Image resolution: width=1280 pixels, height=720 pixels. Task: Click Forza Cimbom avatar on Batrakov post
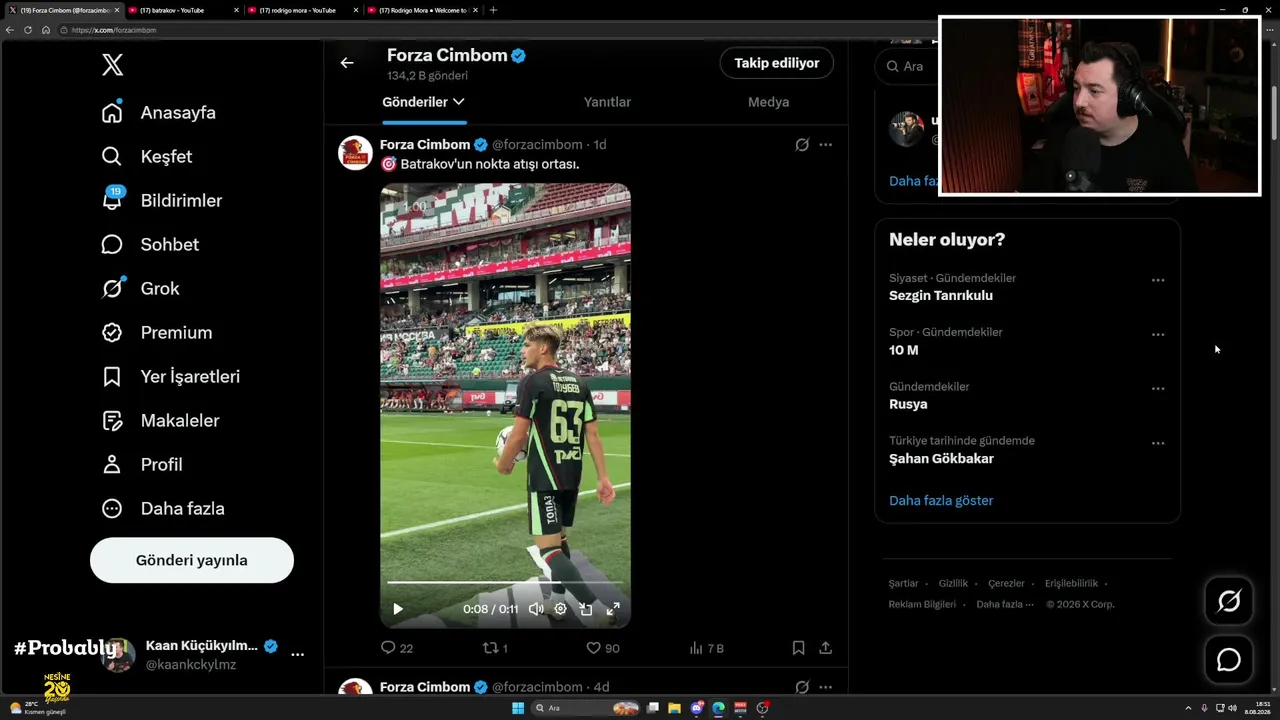point(355,153)
